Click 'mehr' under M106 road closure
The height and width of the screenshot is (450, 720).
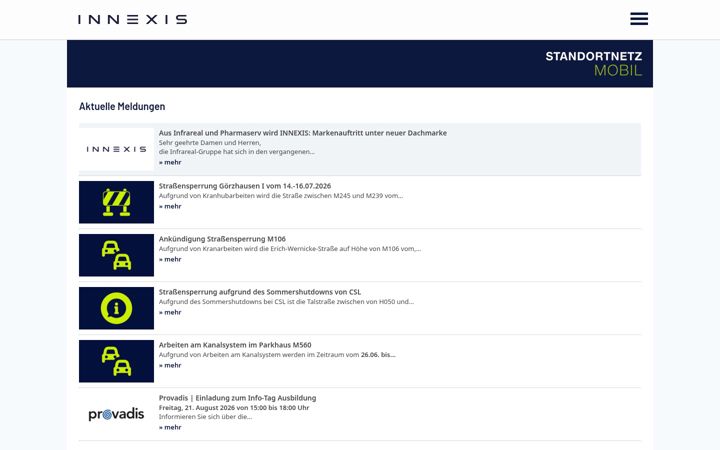click(170, 259)
